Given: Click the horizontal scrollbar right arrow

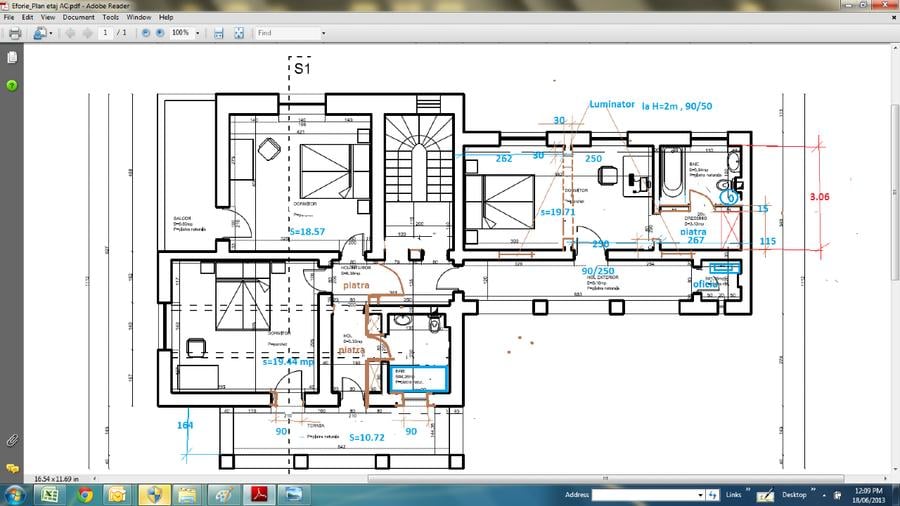Looking at the screenshot, I should point(886,478).
